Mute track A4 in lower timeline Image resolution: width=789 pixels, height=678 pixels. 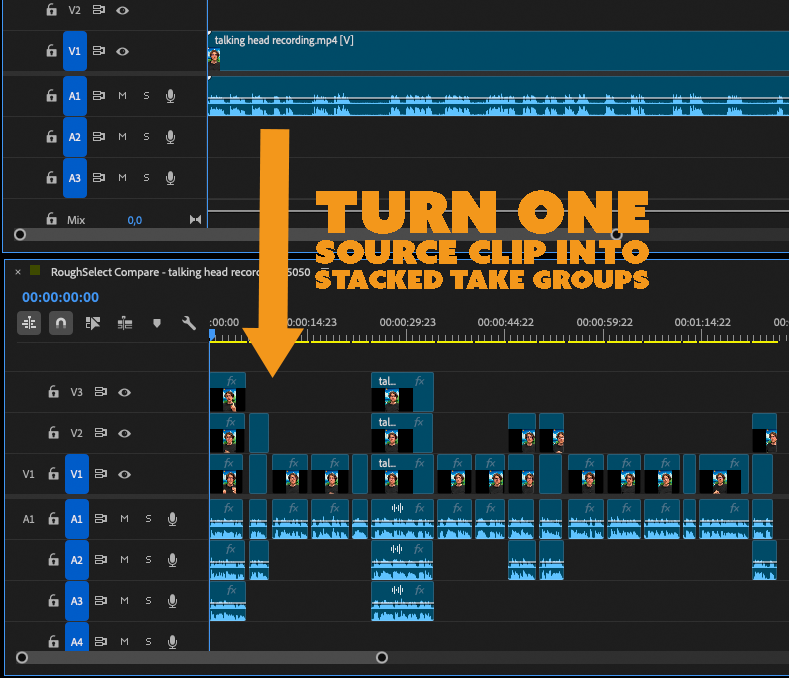(x=124, y=641)
